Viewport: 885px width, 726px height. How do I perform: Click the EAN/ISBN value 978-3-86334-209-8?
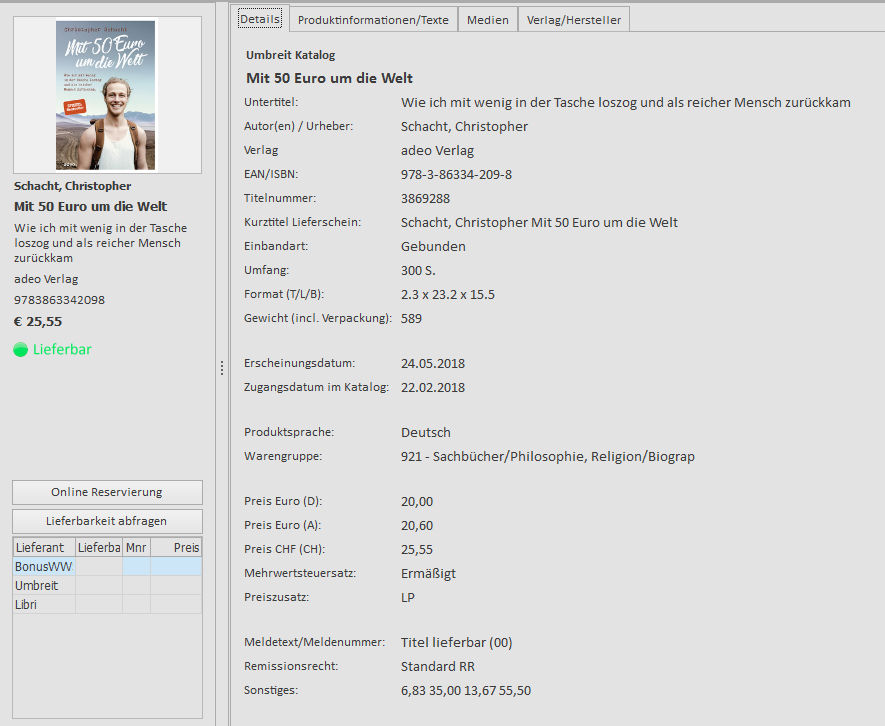(x=456, y=175)
